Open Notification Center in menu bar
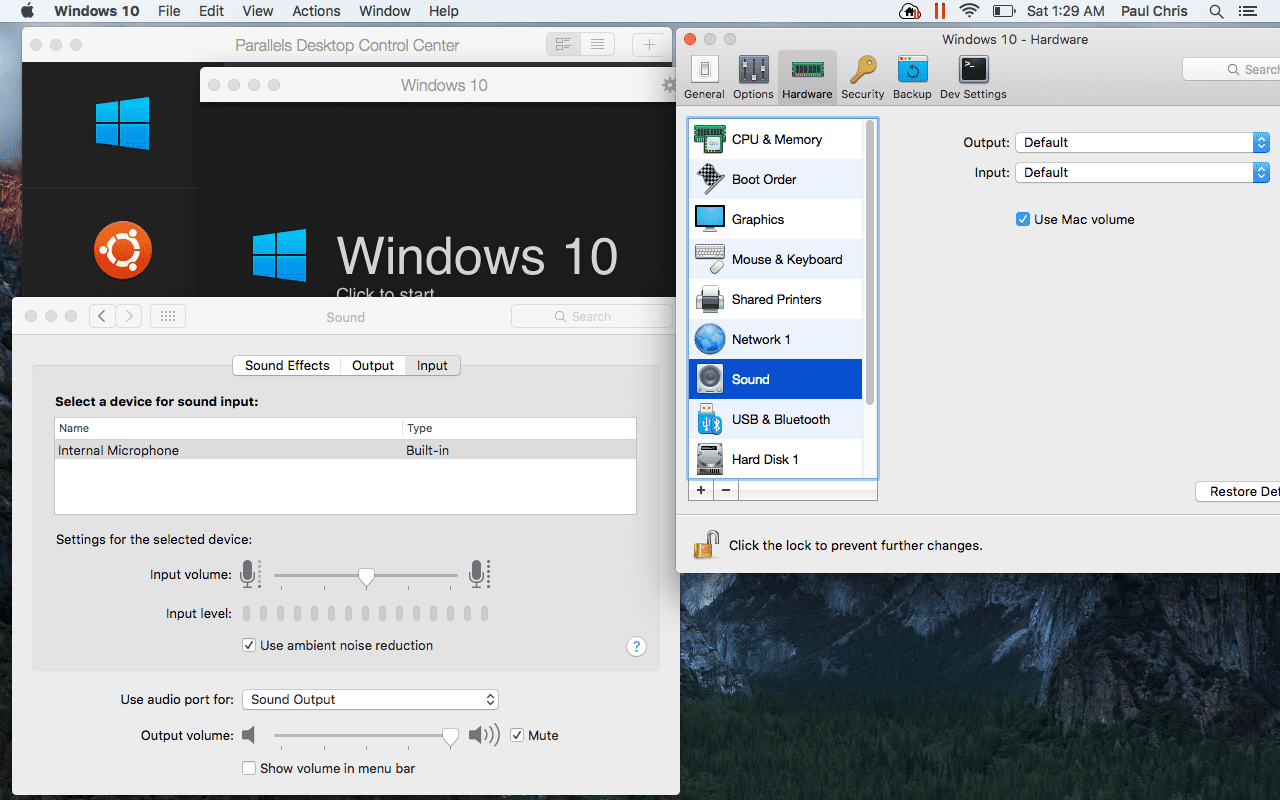Image resolution: width=1280 pixels, height=800 pixels. 1246,11
